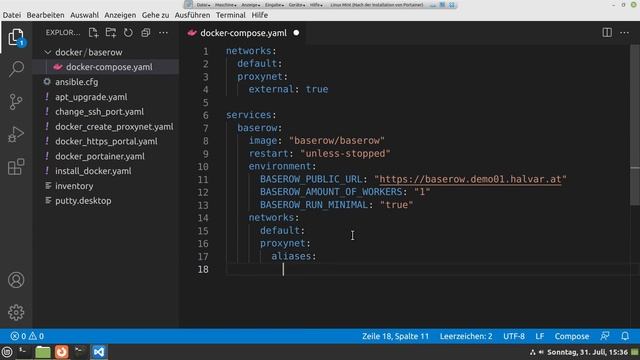
Task: Close unsaved docker-compose.yaml tab via dot
Action: pyautogui.click(x=296, y=33)
